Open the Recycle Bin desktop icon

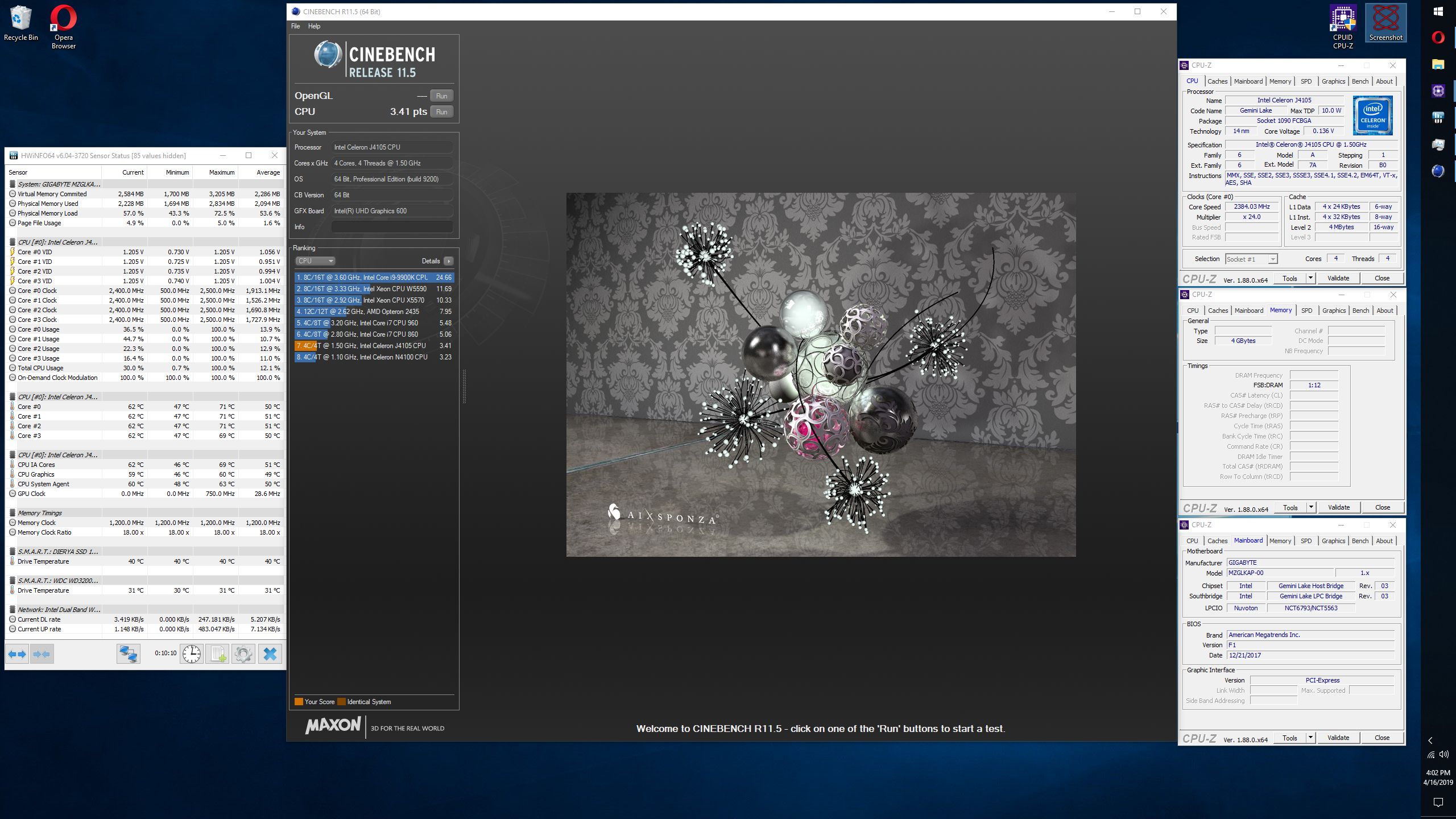tap(21, 23)
